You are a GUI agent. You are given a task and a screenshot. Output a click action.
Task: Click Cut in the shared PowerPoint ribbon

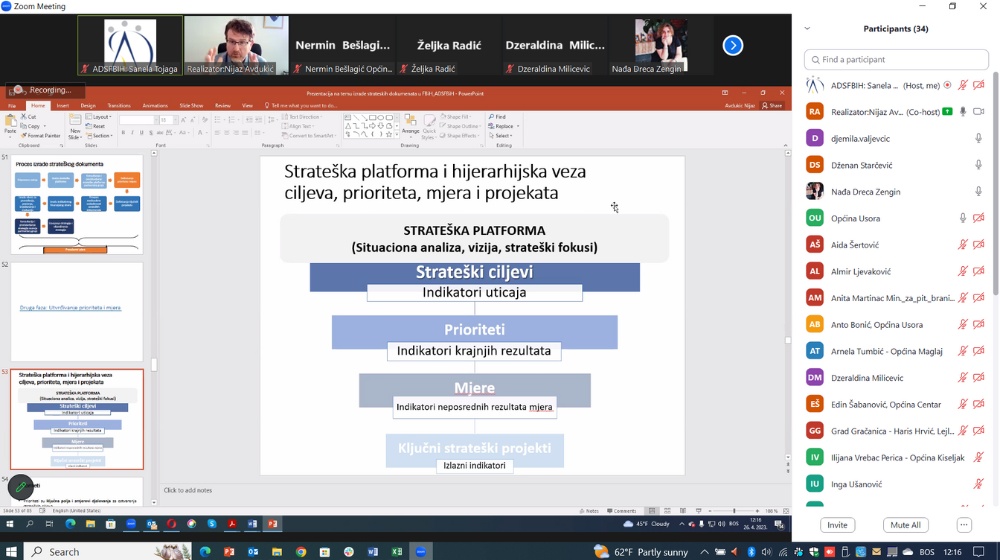[29, 117]
